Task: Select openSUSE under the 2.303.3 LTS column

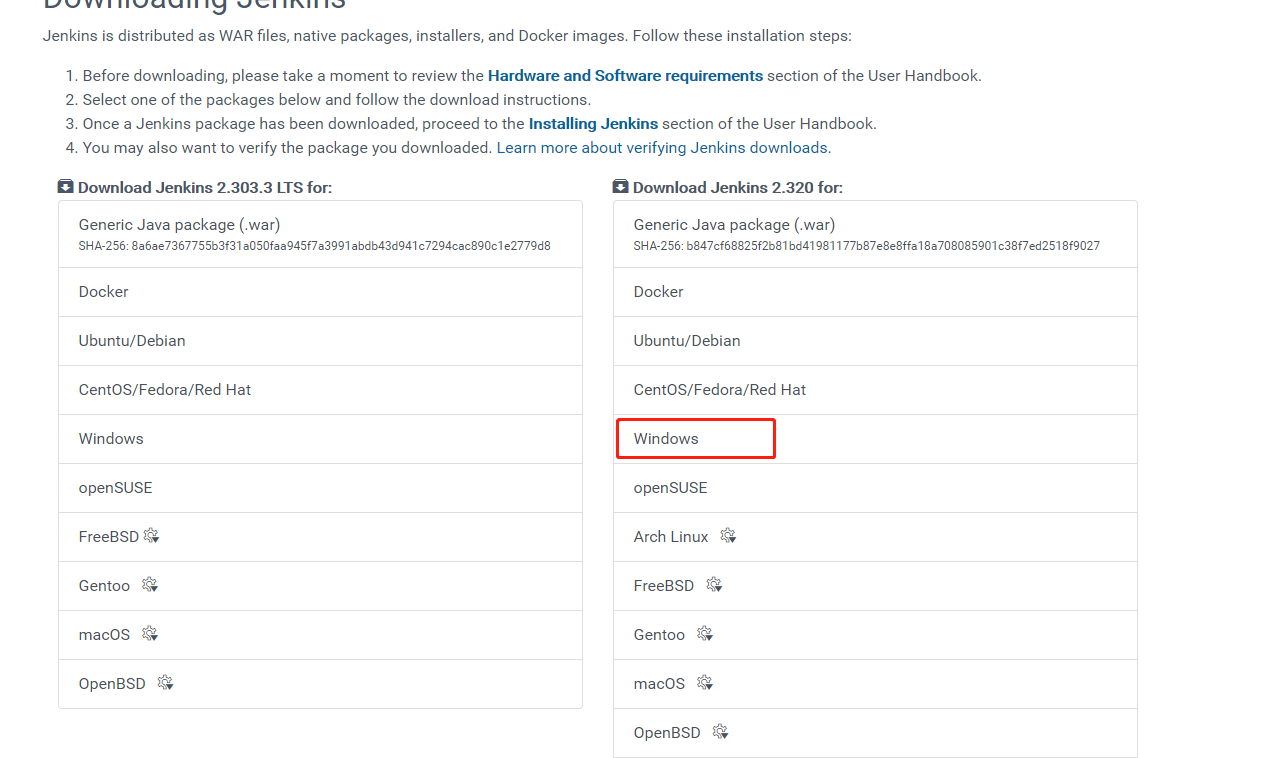Action: click(x=320, y=488)
